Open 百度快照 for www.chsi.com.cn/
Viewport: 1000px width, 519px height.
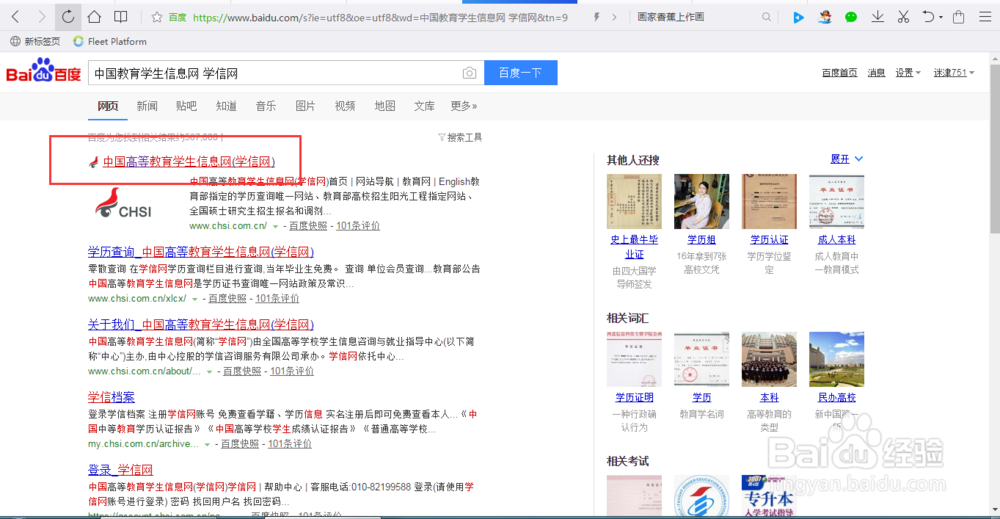pos(308,226)
